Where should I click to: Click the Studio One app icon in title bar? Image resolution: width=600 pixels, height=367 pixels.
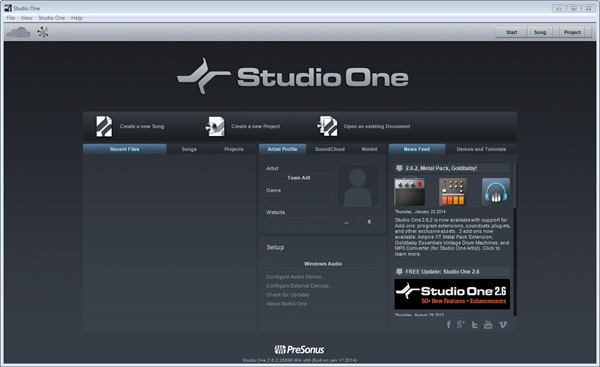8,8
